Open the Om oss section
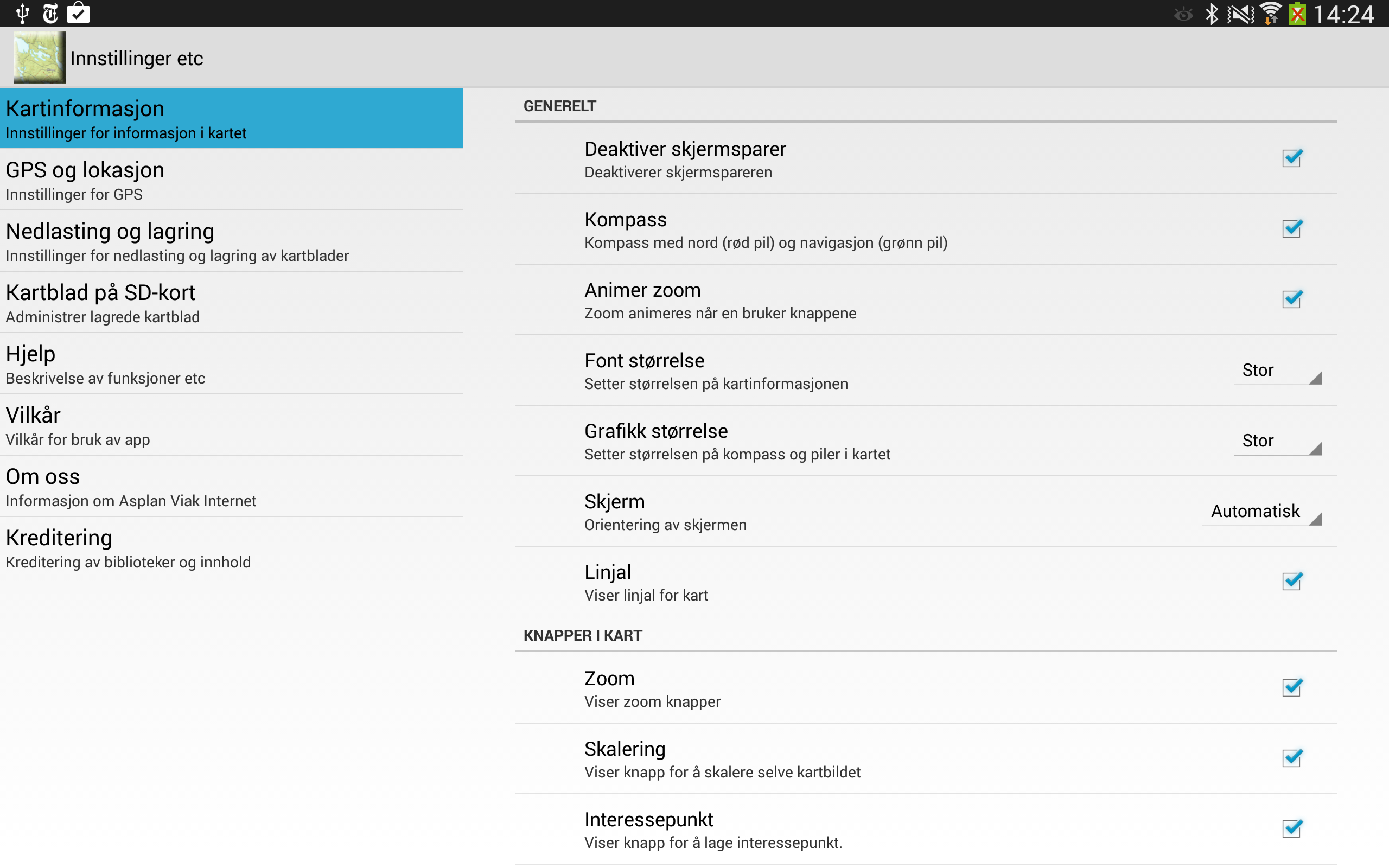This screenshot has width=1389, height=868. (x=231, y=486)
